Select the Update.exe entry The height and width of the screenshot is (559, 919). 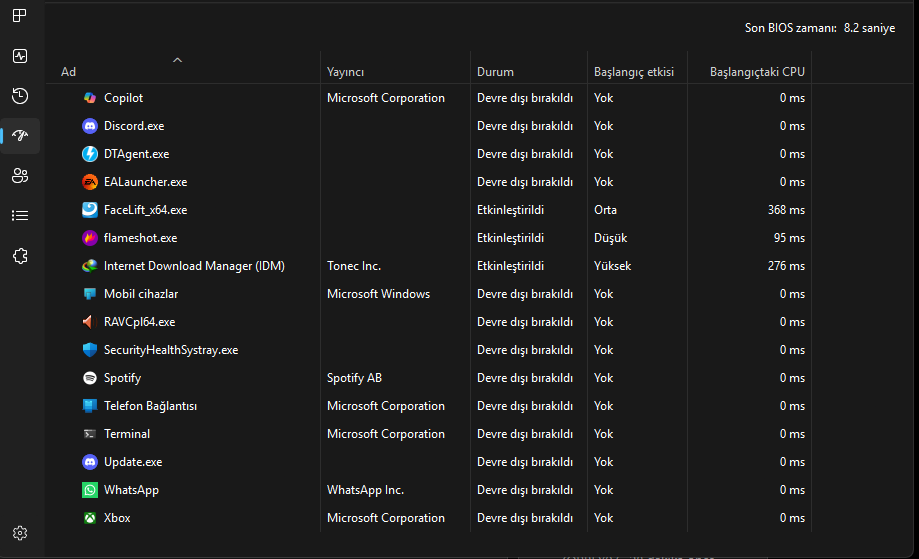(133, 462)
